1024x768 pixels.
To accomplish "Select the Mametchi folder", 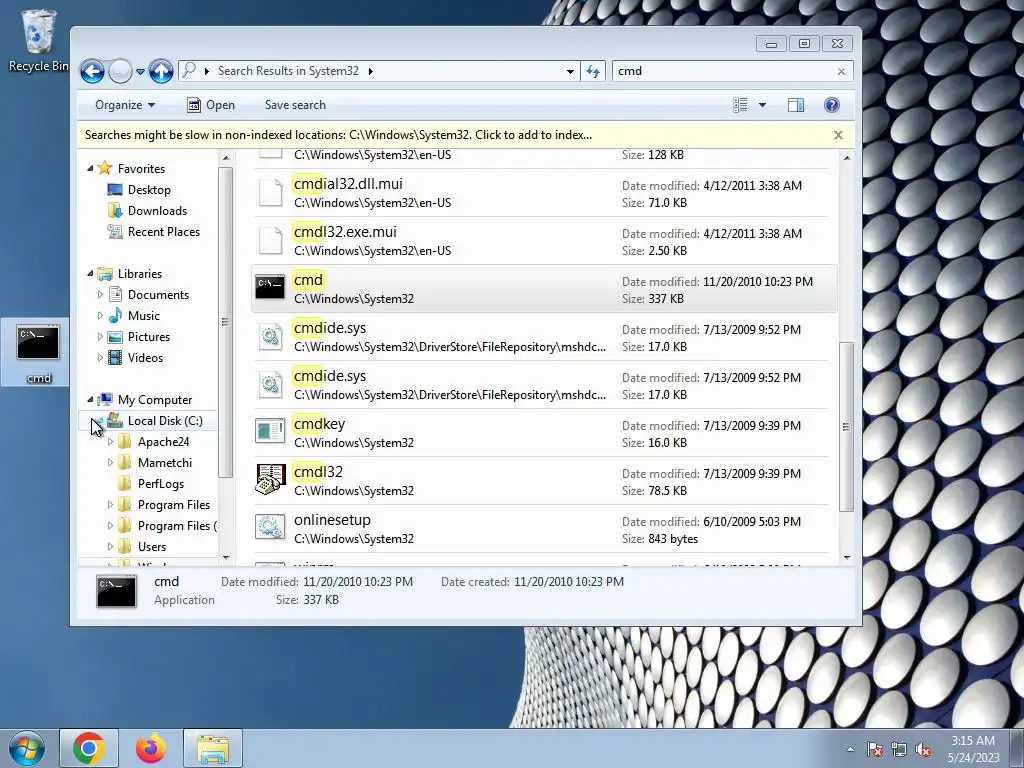I will click(165, 462).
